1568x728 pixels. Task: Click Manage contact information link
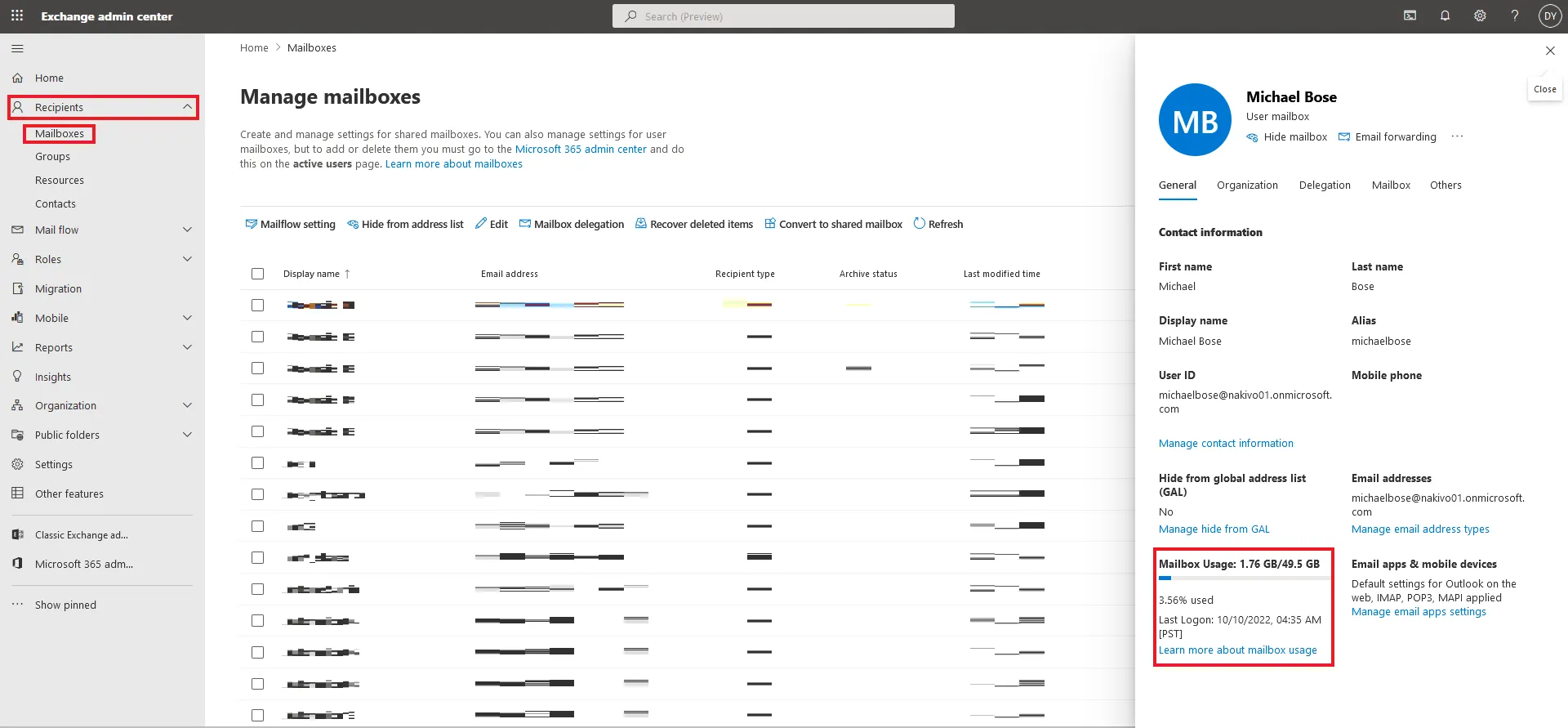pos(1226,444)
